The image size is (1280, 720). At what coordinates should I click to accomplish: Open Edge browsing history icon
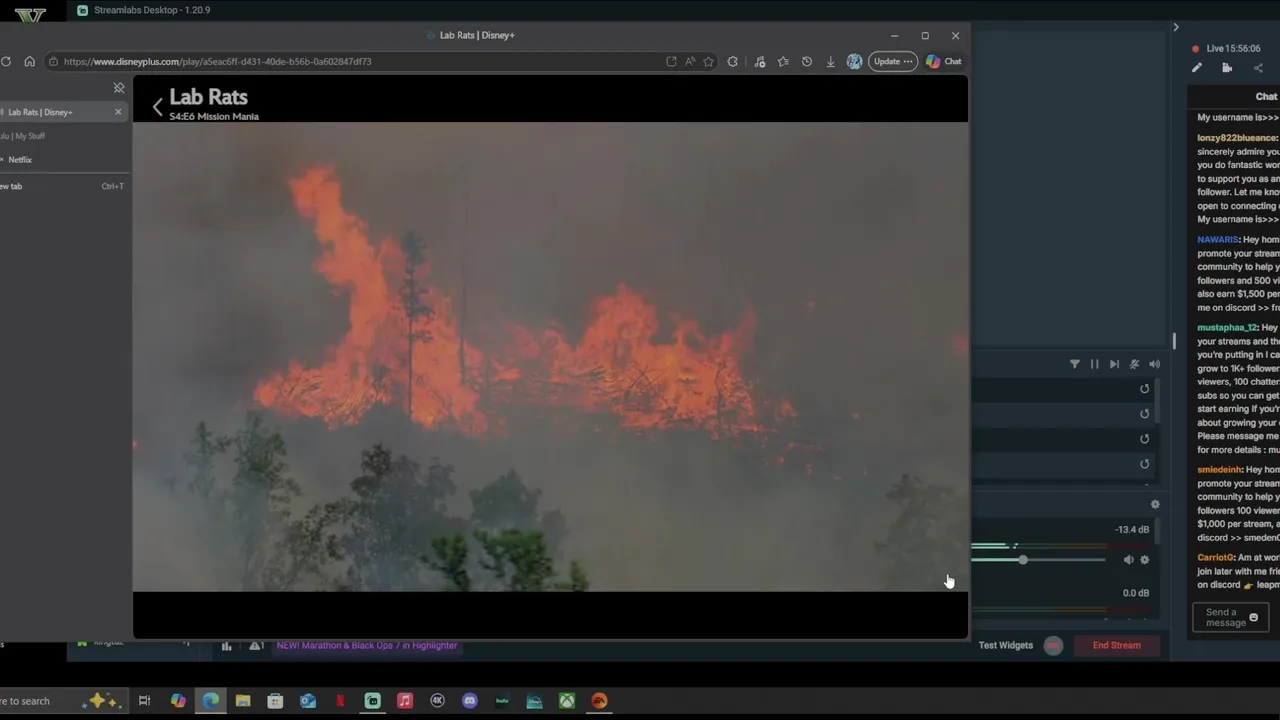click(x=807, y=61)
